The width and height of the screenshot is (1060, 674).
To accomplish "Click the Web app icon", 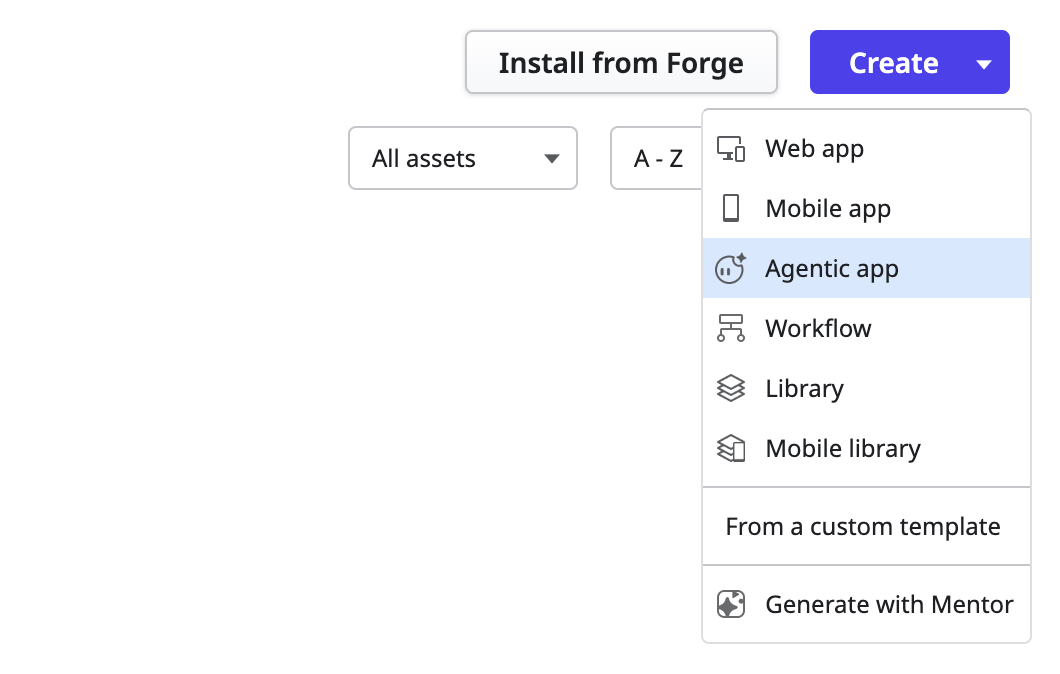I will [x=731, y=149].
